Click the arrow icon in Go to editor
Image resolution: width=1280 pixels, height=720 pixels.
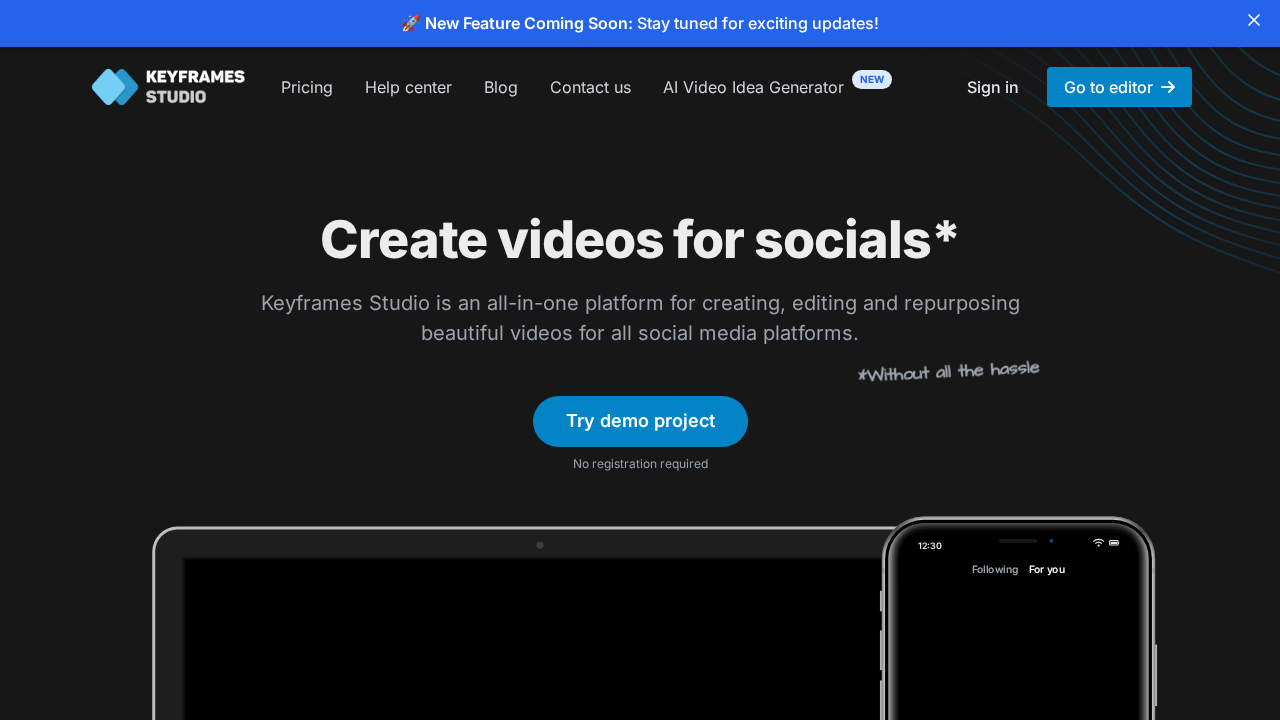pyautogui.click(x=1168, y=87)
